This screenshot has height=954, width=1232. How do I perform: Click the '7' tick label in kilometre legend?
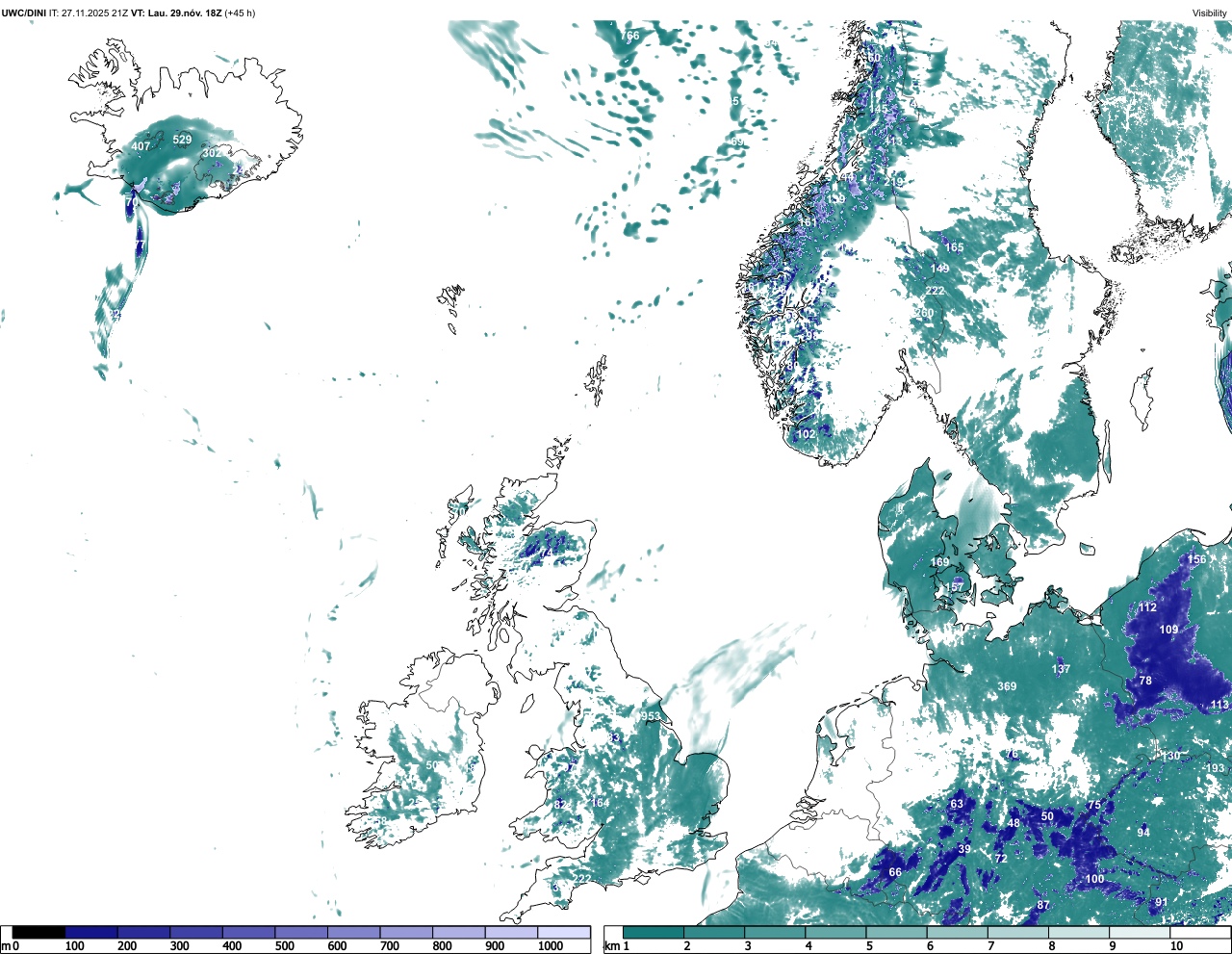coord(990,946)
